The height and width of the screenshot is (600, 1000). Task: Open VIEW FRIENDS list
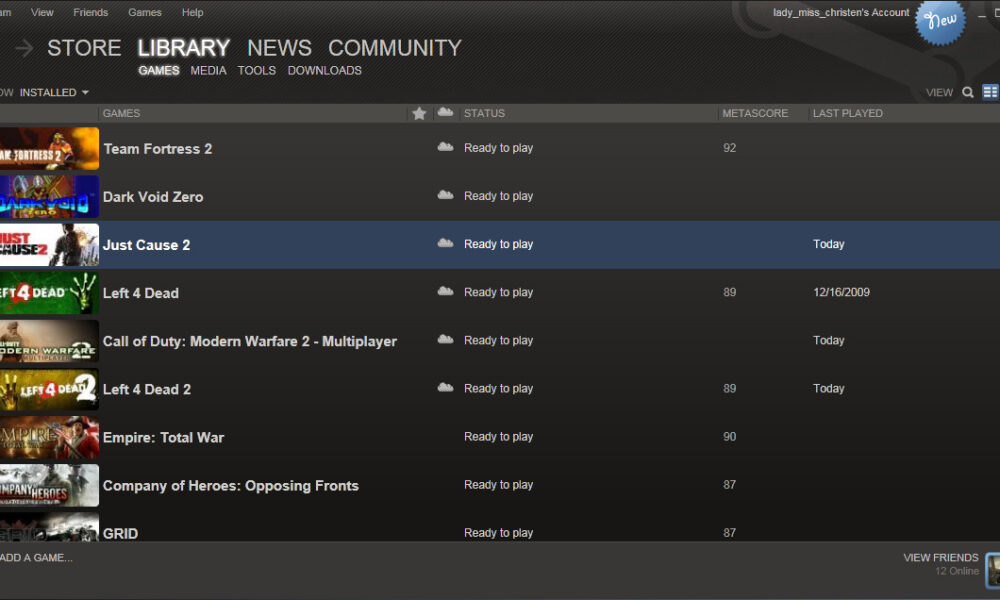[941, 557]
